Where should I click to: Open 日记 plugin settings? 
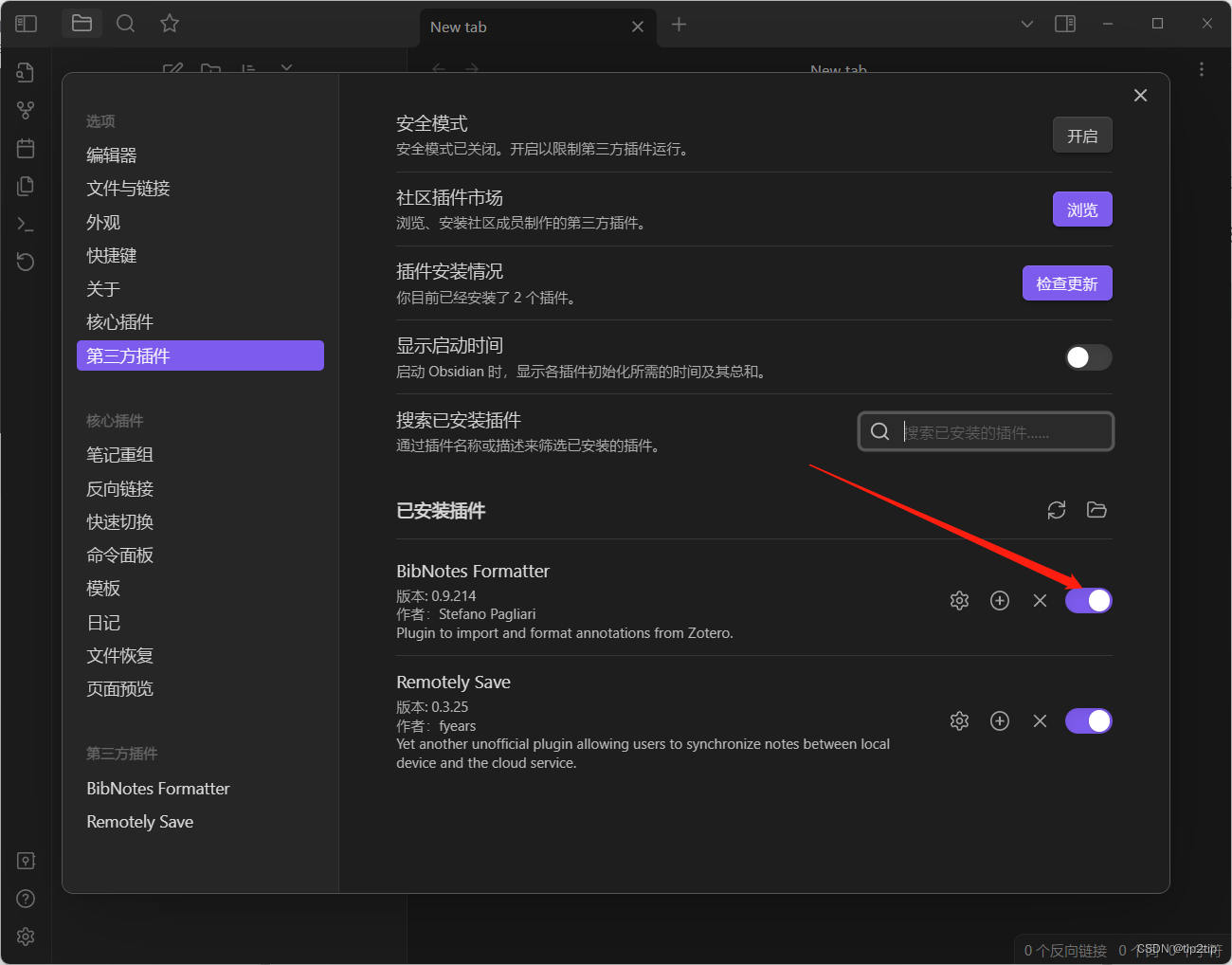tap(200, 623)
